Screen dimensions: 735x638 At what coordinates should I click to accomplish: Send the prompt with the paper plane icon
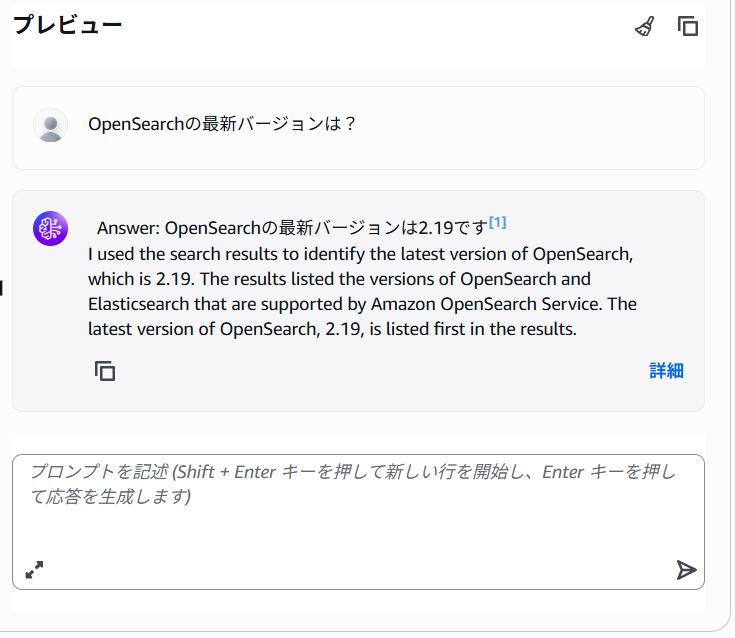click(x=686, y=570)
